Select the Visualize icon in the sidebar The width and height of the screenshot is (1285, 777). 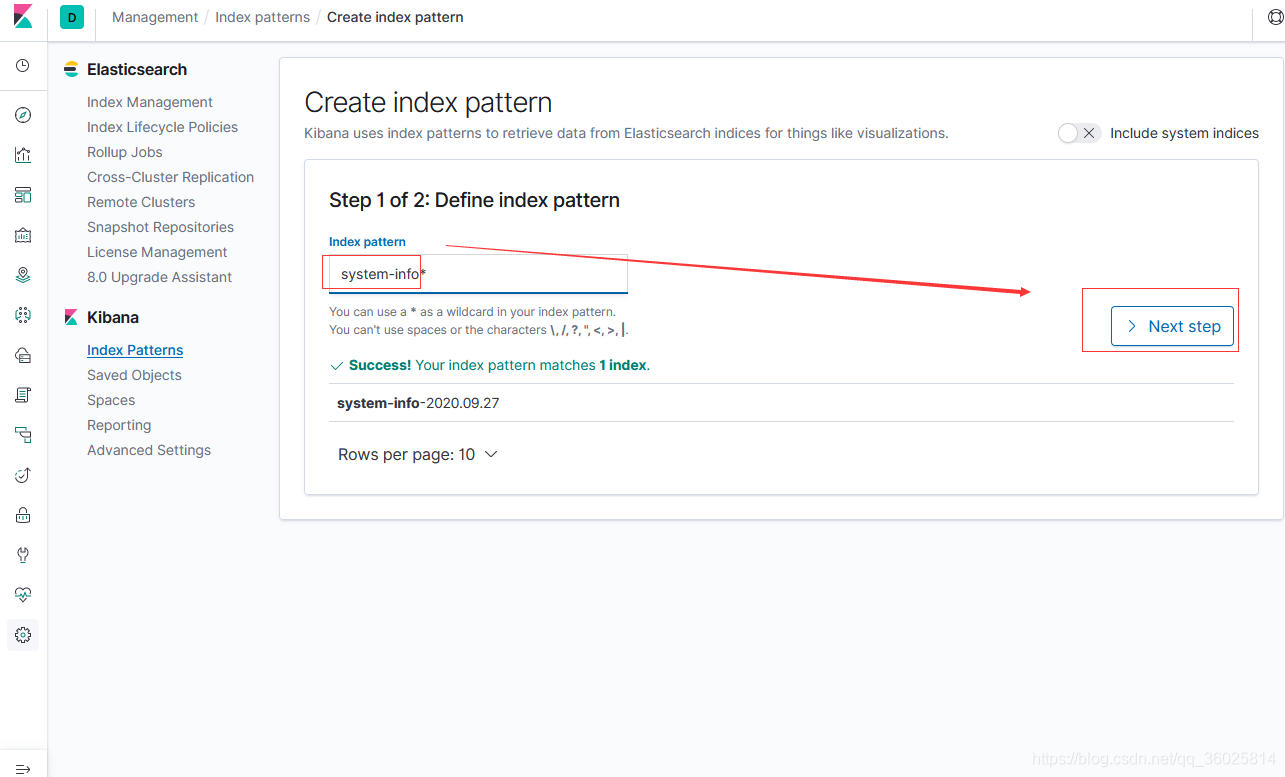click(x=22, y=155)
